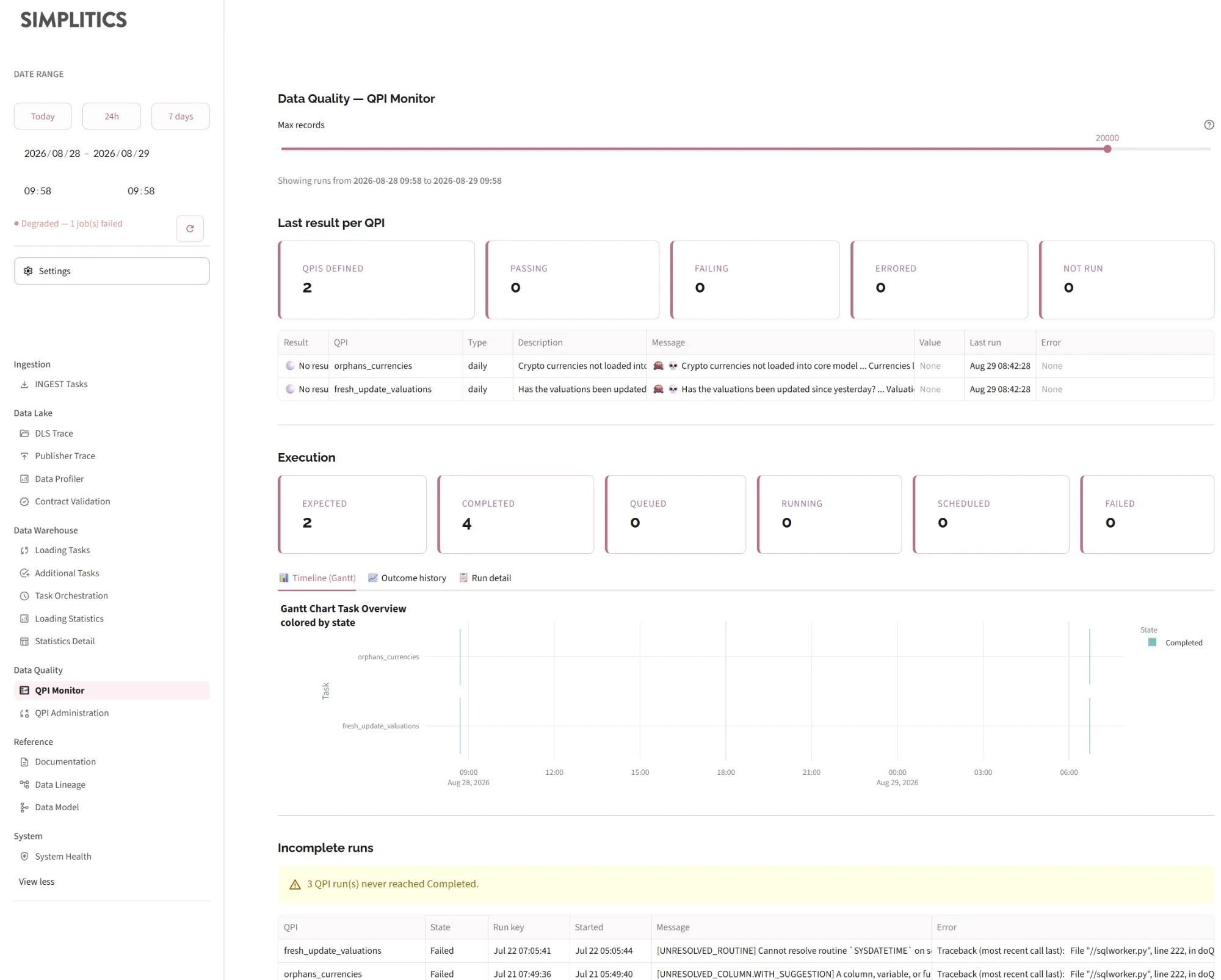Open Loading Tasks page
1221x980 pixels.
point(62,550)
